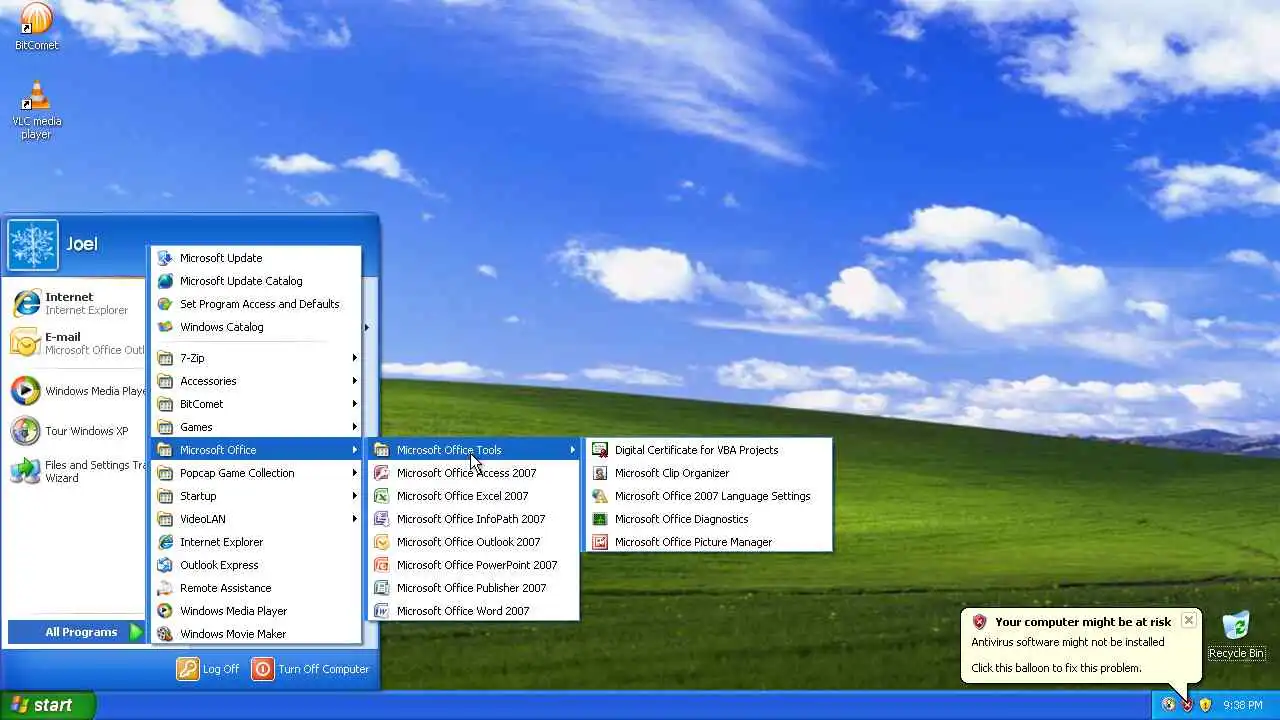This screenshot has height=720, width=1280.
Task: Click the Excel 2007 program icon
Action: click(381, 496)
